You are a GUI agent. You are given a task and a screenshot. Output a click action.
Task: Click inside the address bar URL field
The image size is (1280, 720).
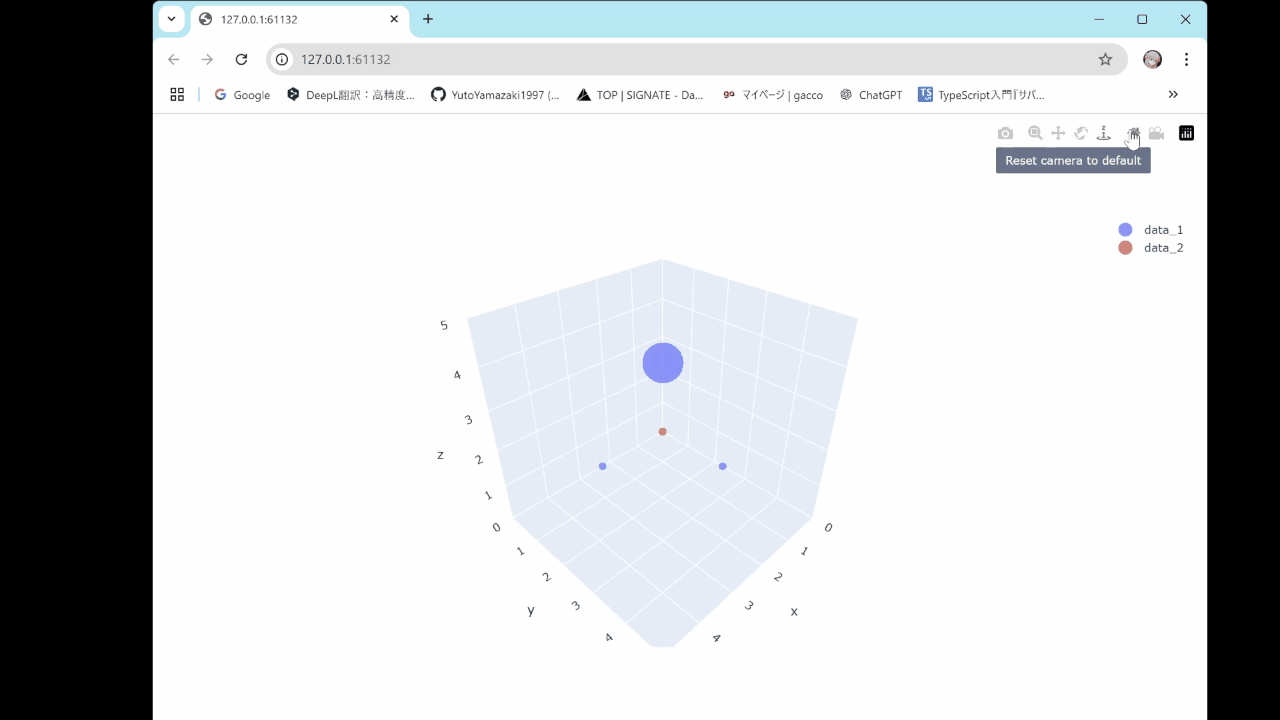(500, 59)
